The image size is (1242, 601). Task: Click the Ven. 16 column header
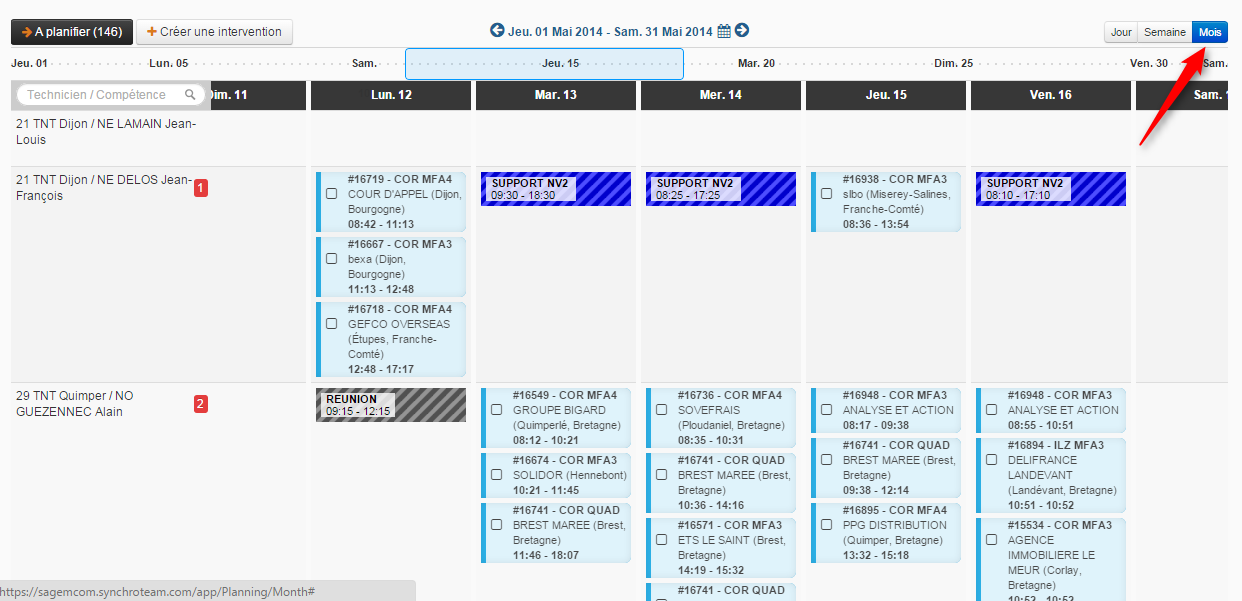click(x=1051, y=95)
